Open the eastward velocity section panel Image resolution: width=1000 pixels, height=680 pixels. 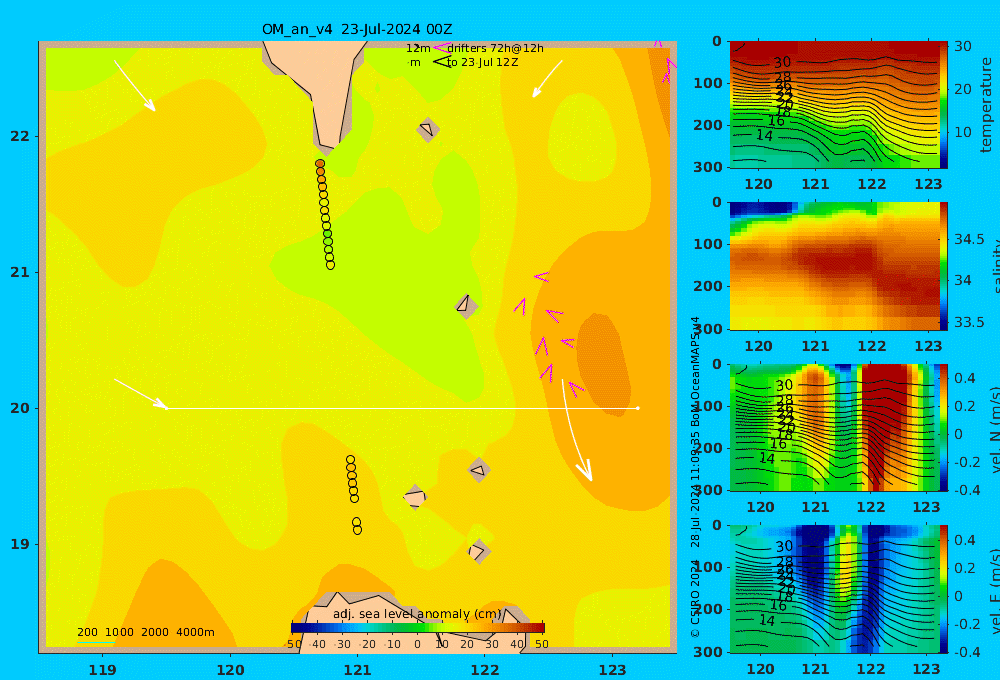tap(835, 589)
